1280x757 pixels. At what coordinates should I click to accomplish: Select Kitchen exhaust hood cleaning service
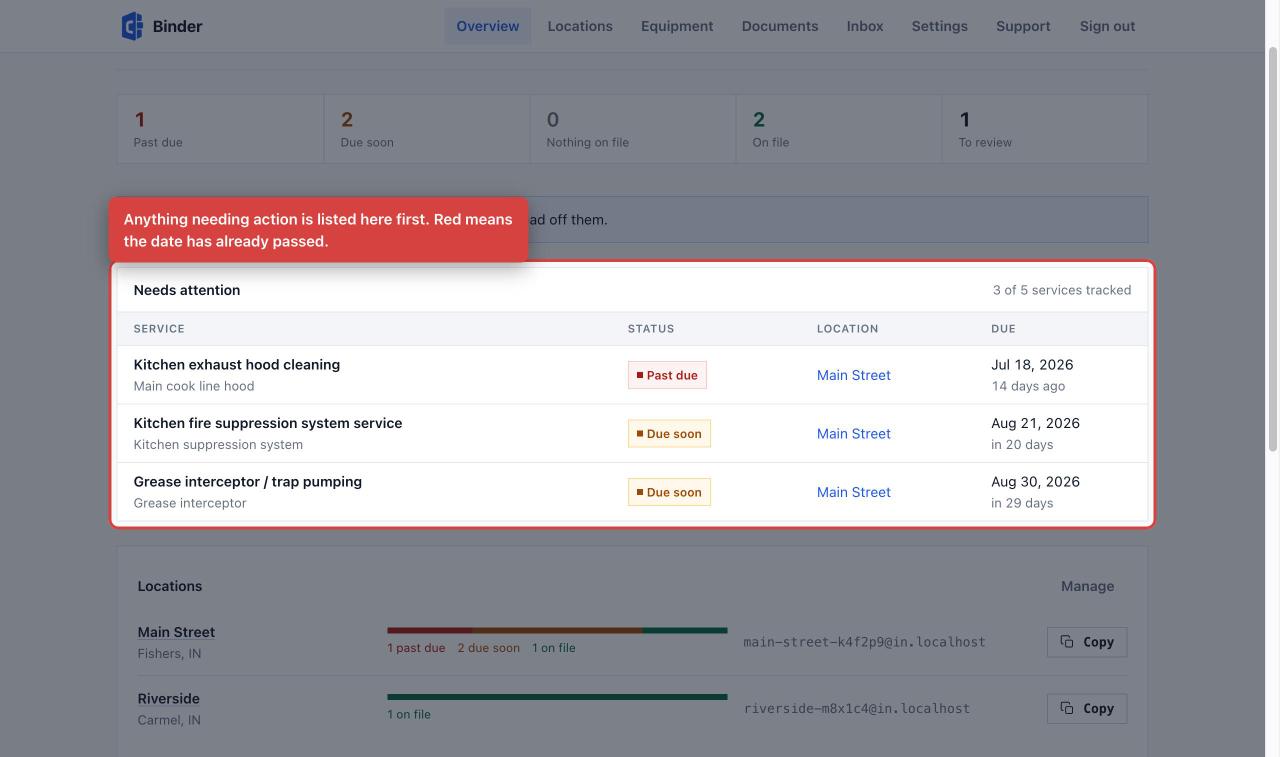(x=237, y=364)
